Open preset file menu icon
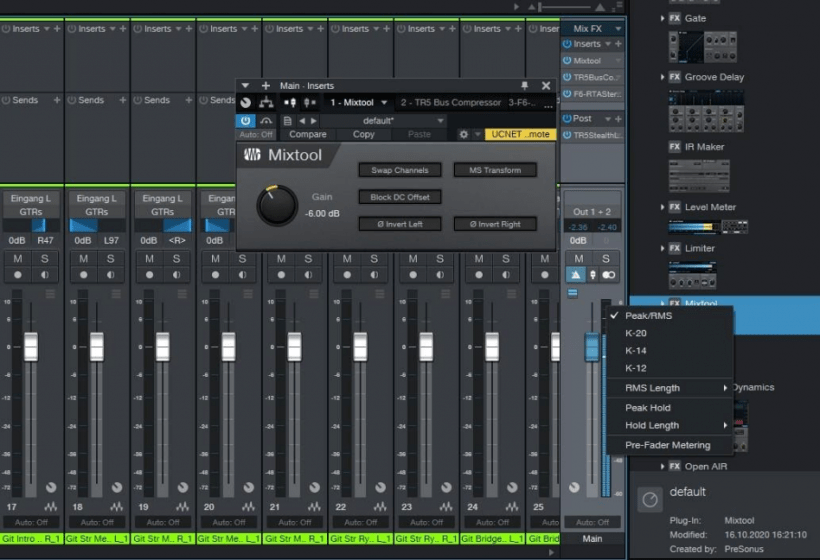 click(x=287, y=121)
